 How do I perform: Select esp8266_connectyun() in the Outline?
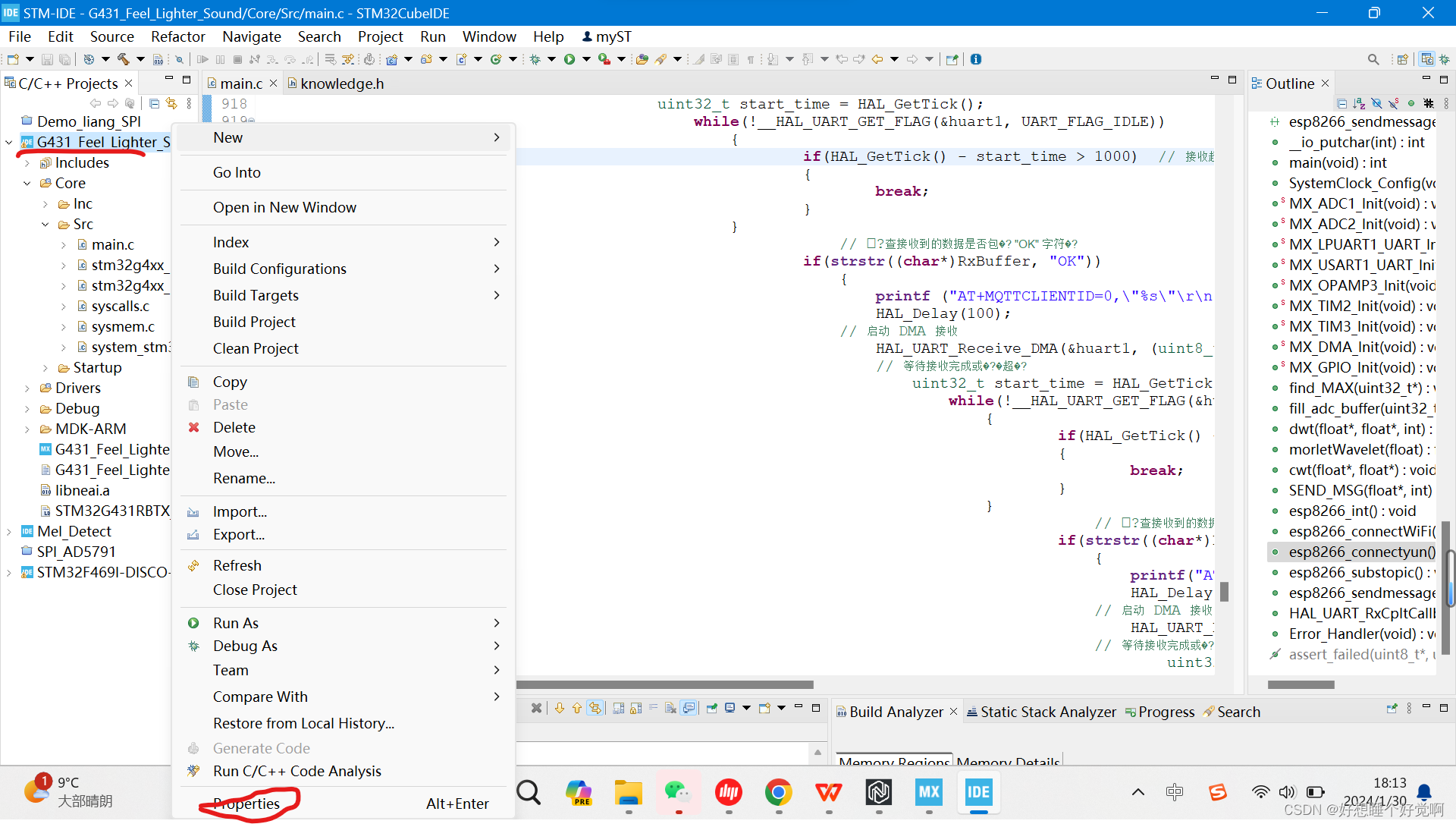click(x=1361, y=552)
